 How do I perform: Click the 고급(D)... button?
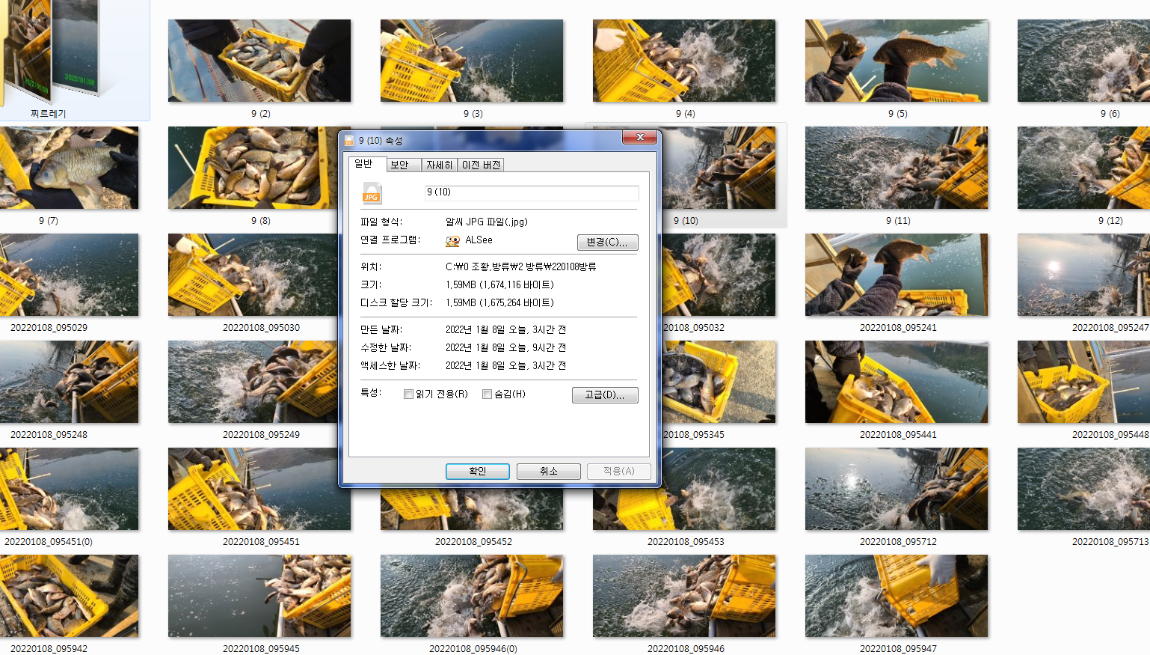coord(605,395)
